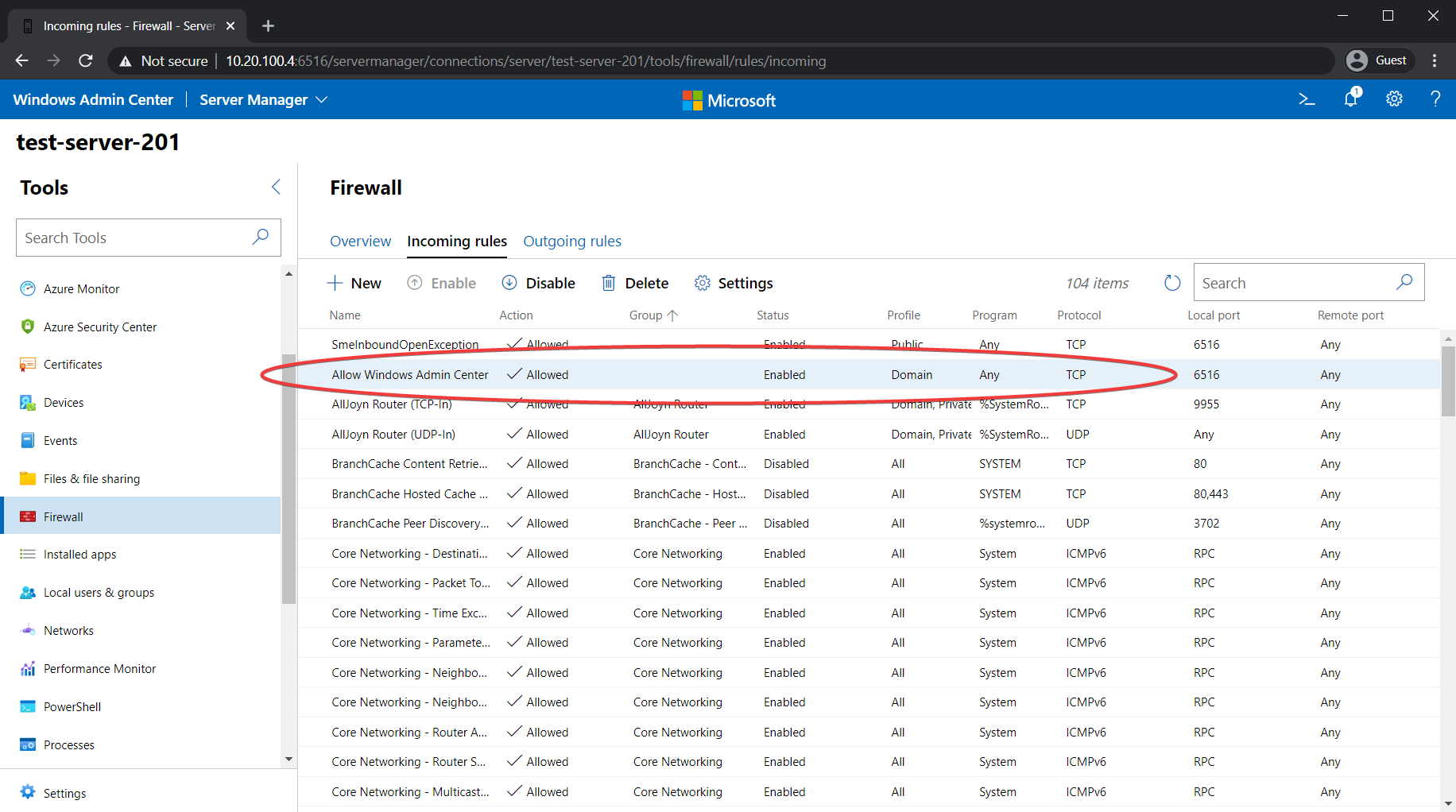Select the AllJoyn Router (UDP-In) rule
The width and height of the screenshot is (1456, 812).
pyautogui.click(x=869, y=435)
